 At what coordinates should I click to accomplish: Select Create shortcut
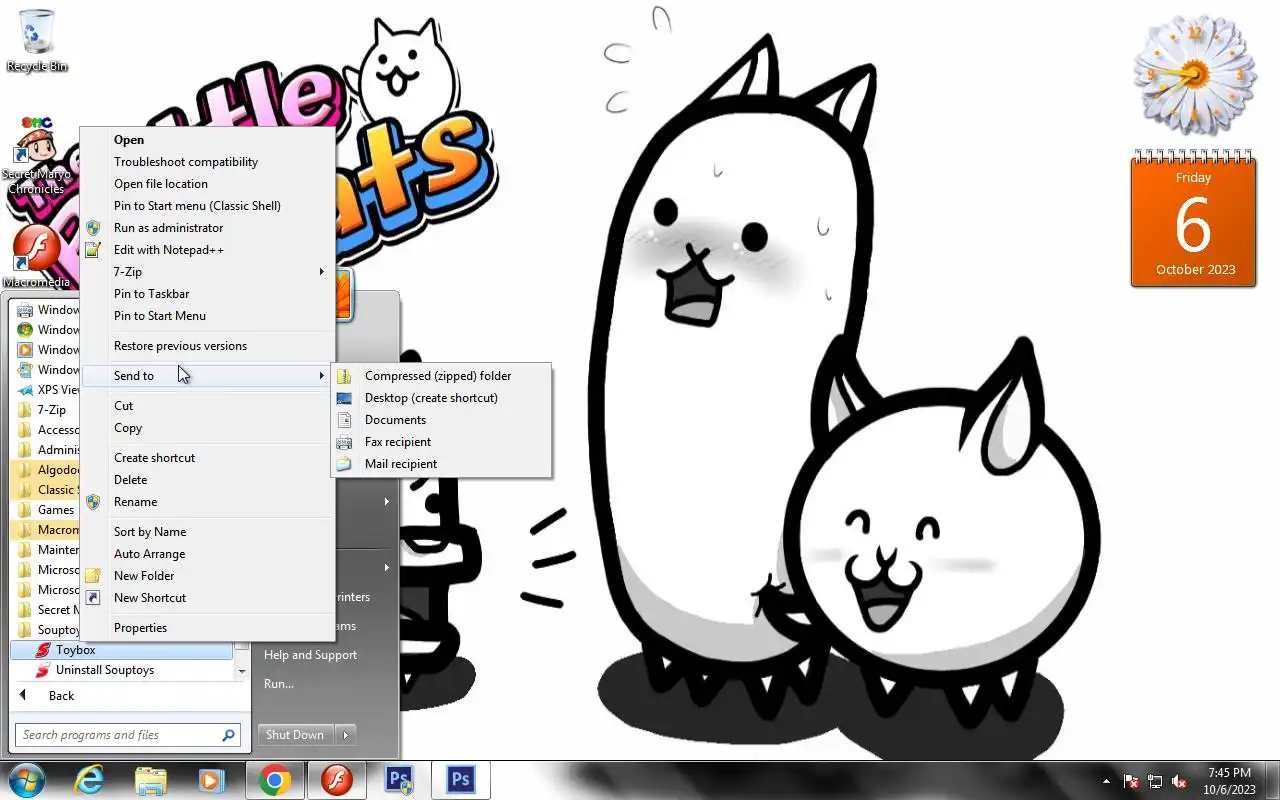click(x=207, y=458)
